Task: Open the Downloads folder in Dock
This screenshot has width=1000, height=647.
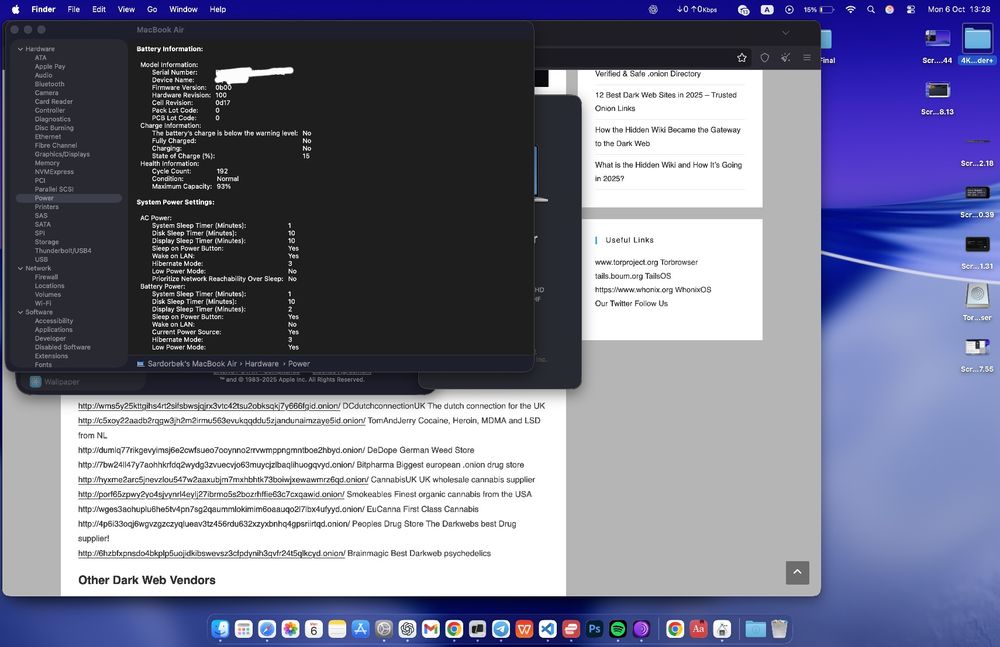Action: [x=755, y=629]
